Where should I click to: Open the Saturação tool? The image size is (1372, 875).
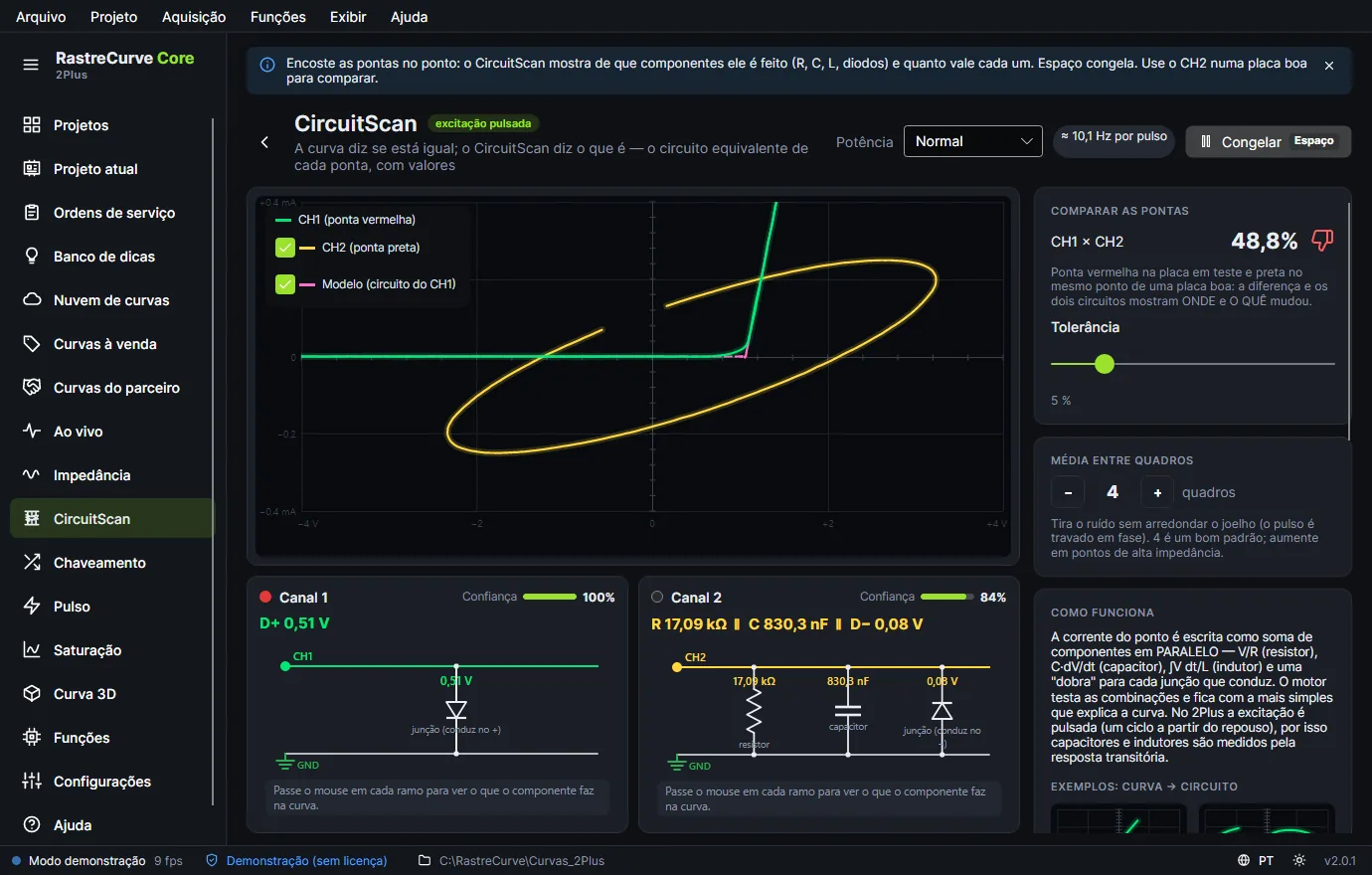111,650
